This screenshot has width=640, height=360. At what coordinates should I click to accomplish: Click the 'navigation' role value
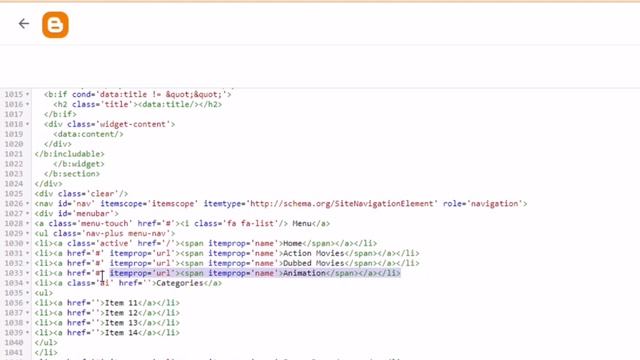(494, 204)
